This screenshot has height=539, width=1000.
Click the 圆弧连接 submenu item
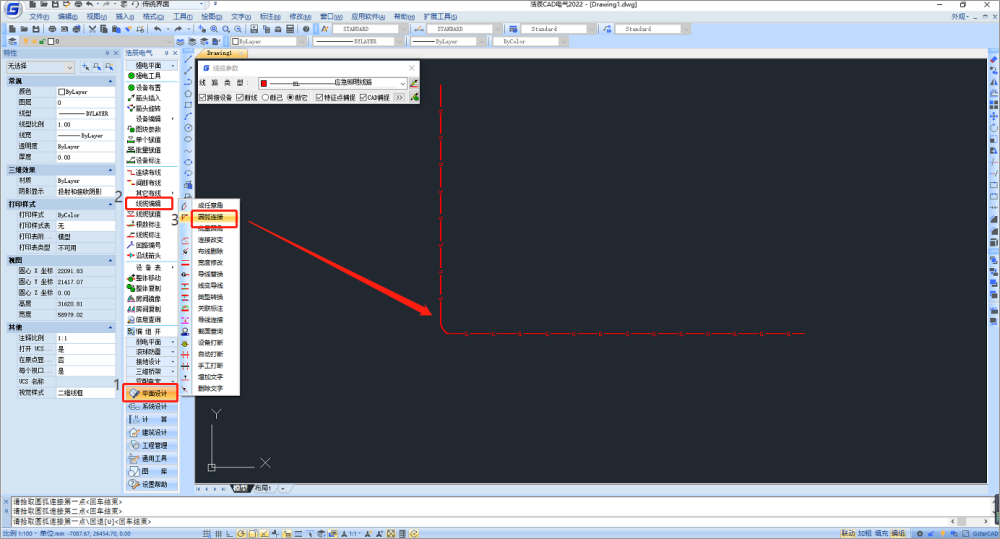point(210,216)
